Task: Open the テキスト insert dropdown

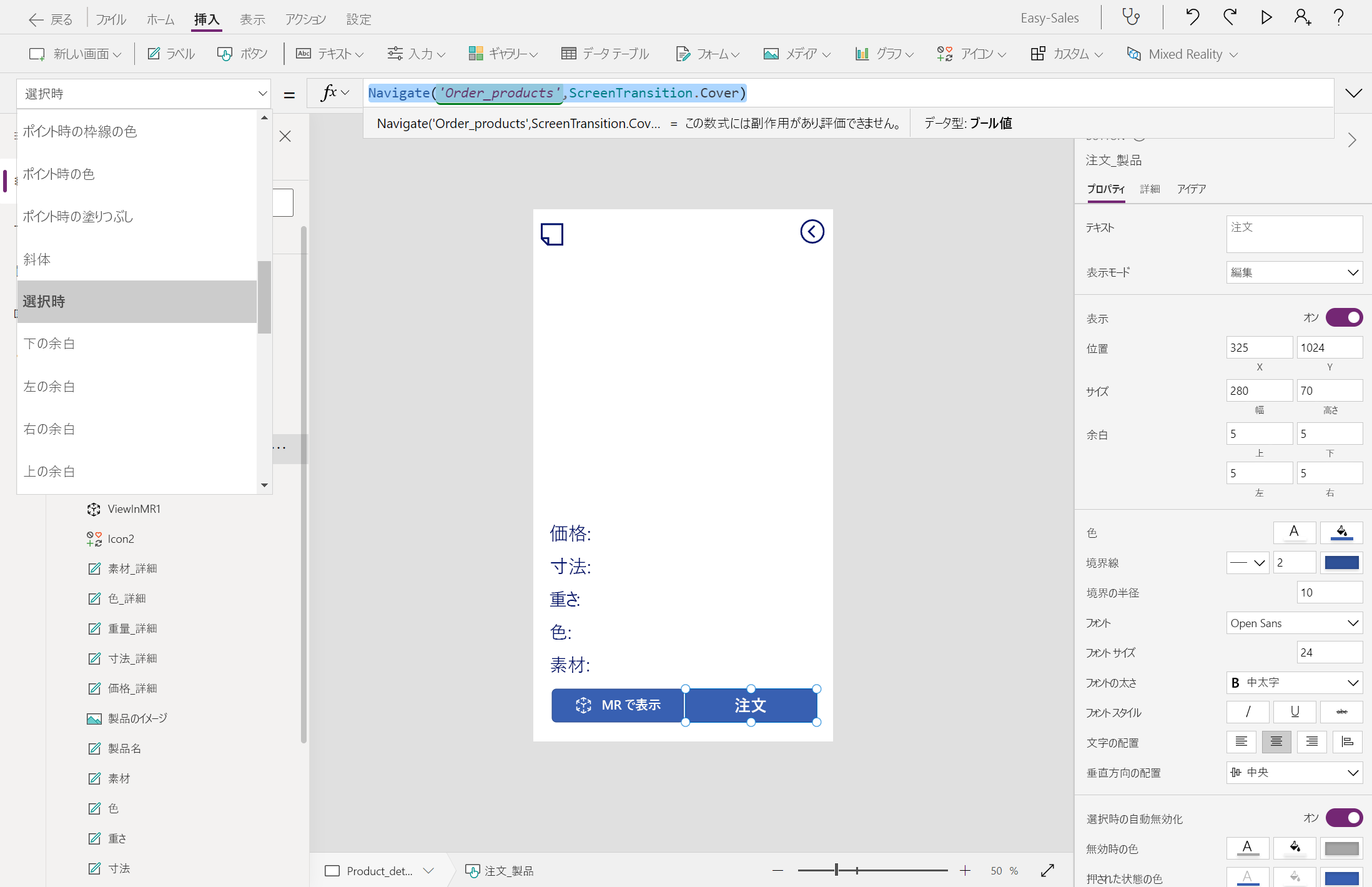Action: (330, 54)
